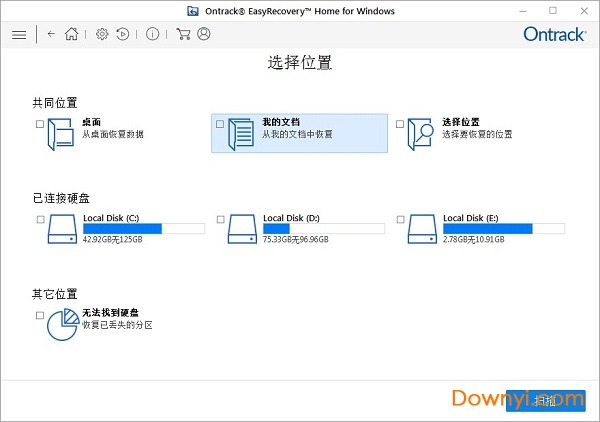
Task: Click the 从桌面恢复数据 description
Action: (113, 134)
